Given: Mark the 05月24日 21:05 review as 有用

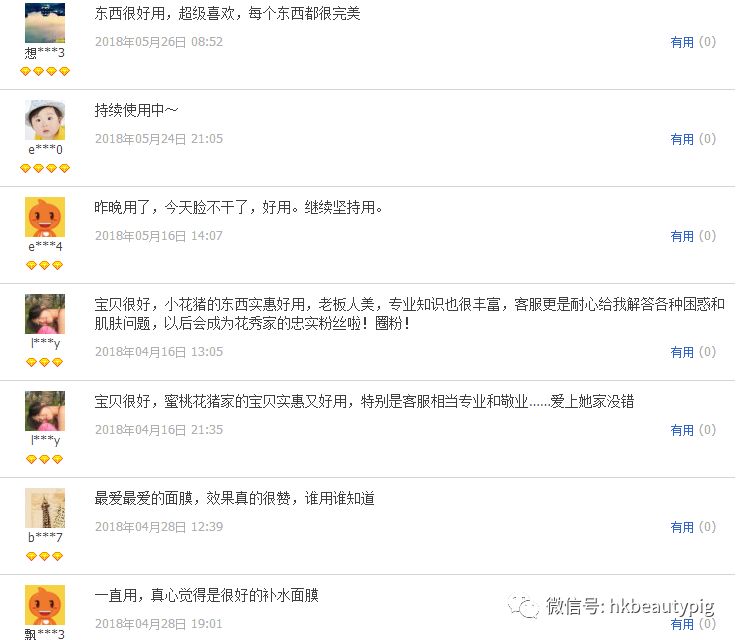Looking at the screenshot, I should coord(682,139).
